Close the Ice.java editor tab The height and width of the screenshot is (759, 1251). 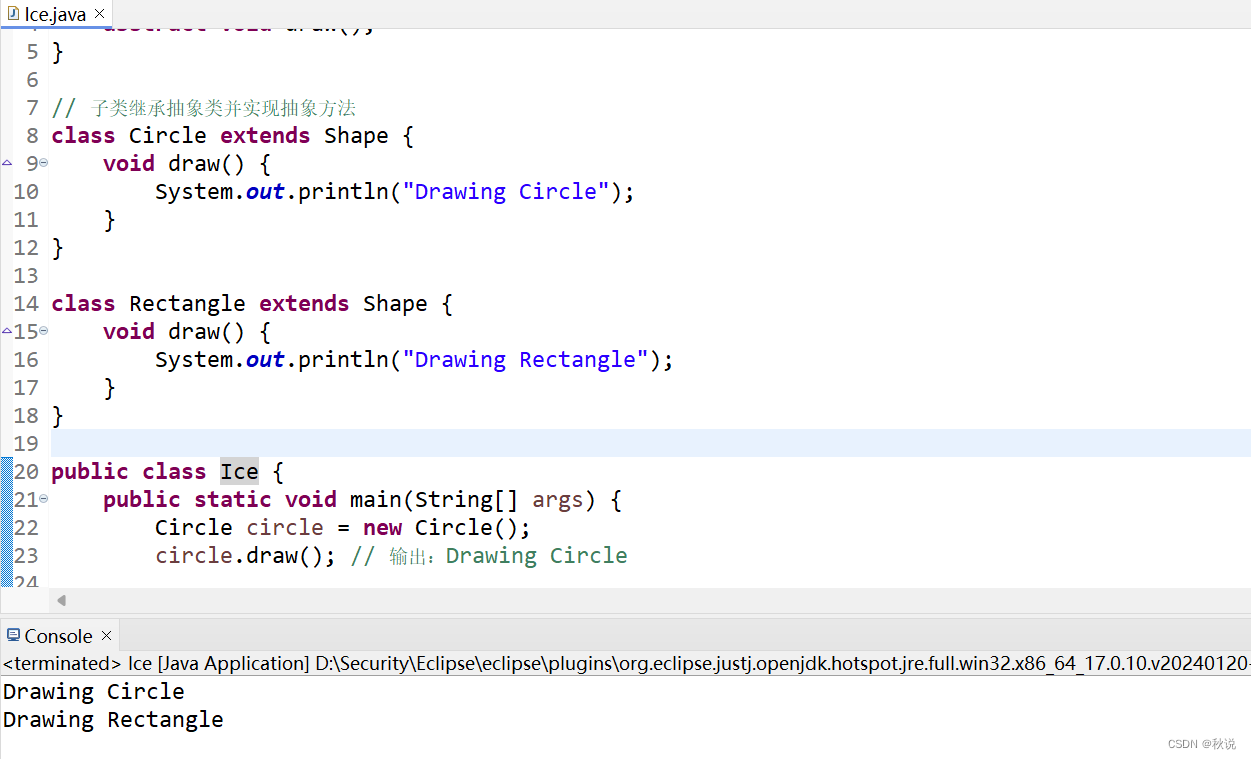point(99,14)
